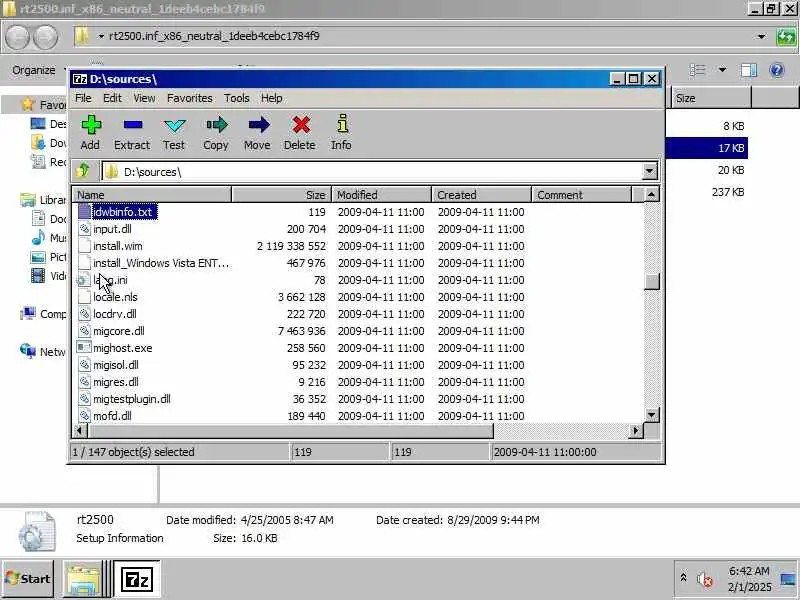
Task: Change Explorer view mode icon
Action: [x=697, y=70]
